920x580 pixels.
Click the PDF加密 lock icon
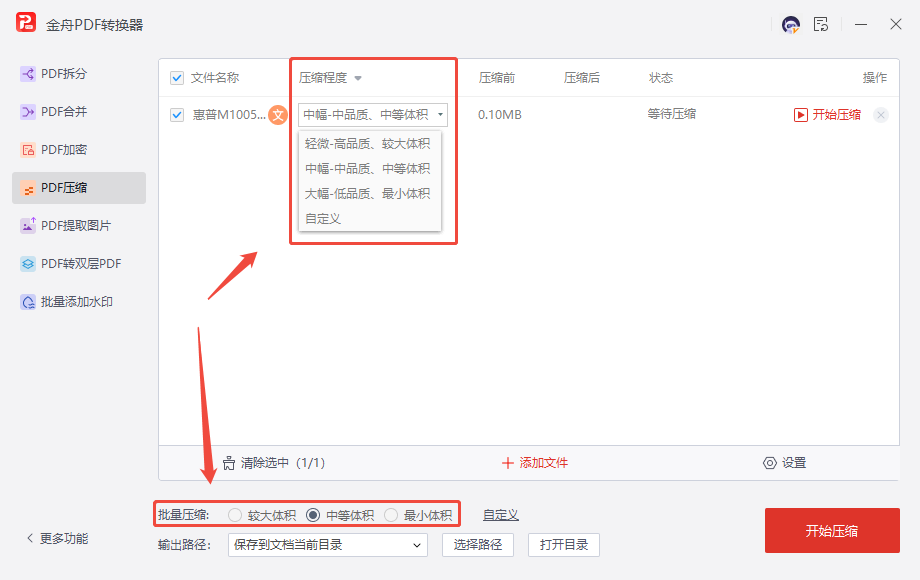coord(28,150)
